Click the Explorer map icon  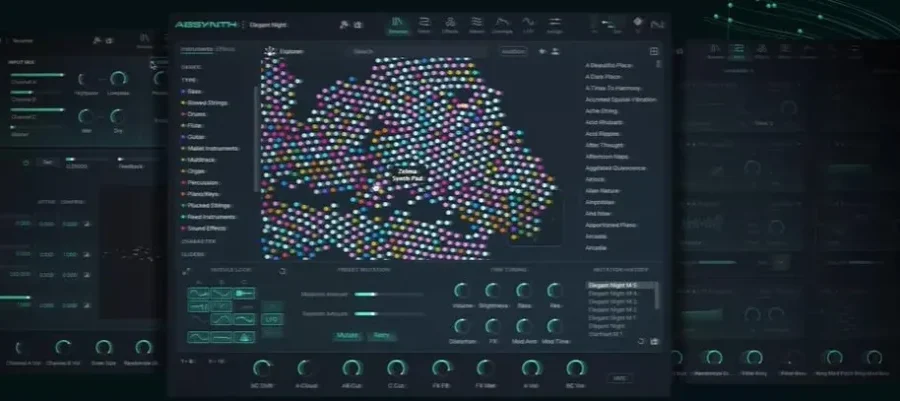coord(270,51)
